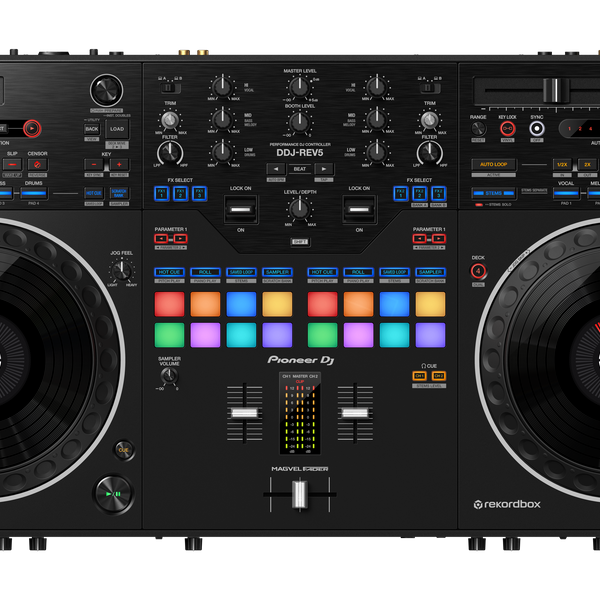The image size is (600, 600).
Task: Click the RANGE button on right deck
Action: 478,129
